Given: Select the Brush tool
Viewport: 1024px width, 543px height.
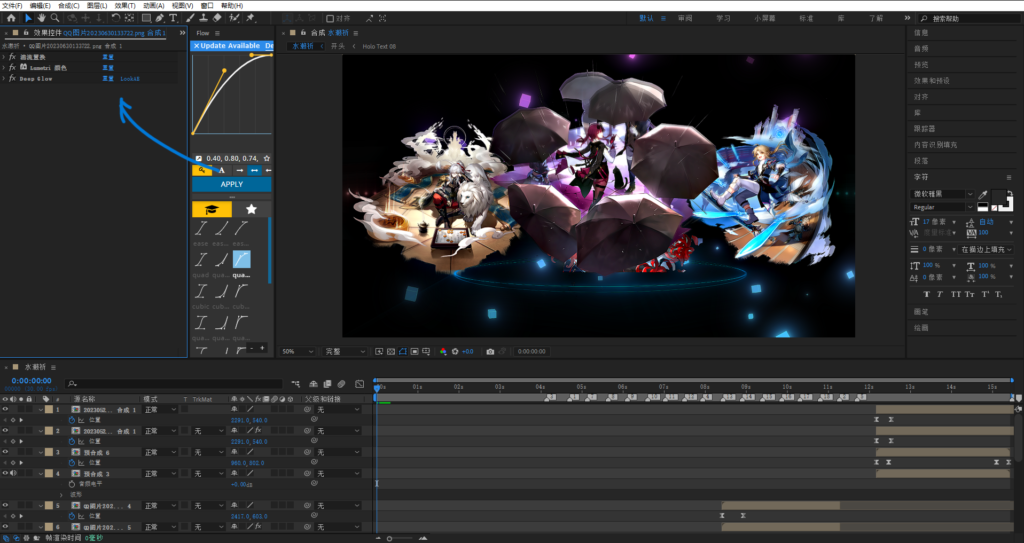Looking at the screenshot, I should 189,18.
